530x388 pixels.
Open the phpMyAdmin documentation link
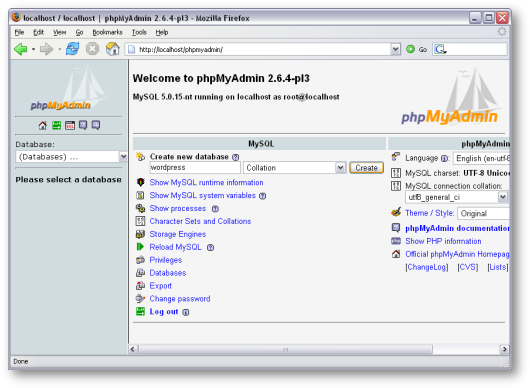(x=457, y=228)
